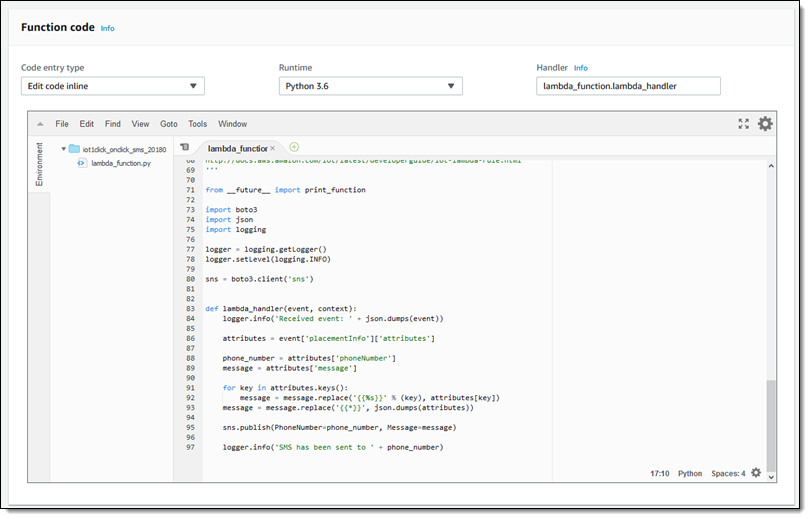The image size is (810, 519).
Task: Click the Handler input field
Action: click(628, 86)
